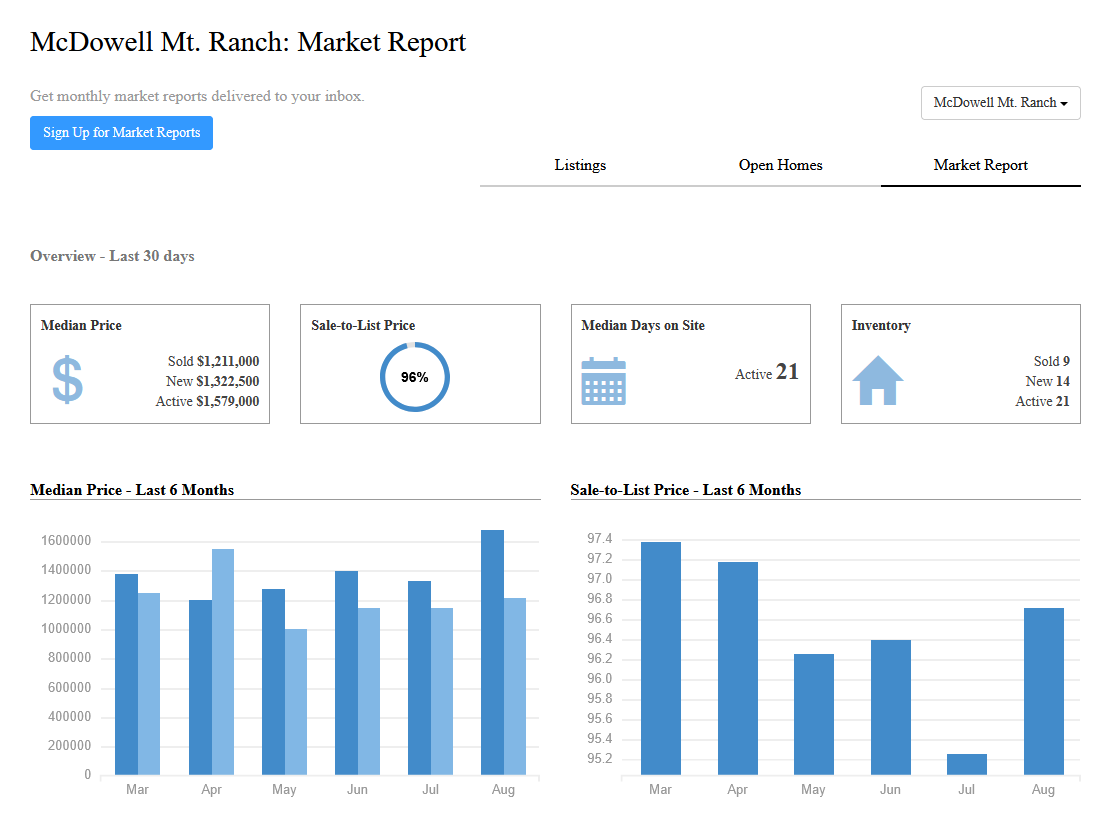The height and width of the screenshot is (832, 1106).
Task: Click the dark Aug bar in Median Price chart
Action: (492, 652)
